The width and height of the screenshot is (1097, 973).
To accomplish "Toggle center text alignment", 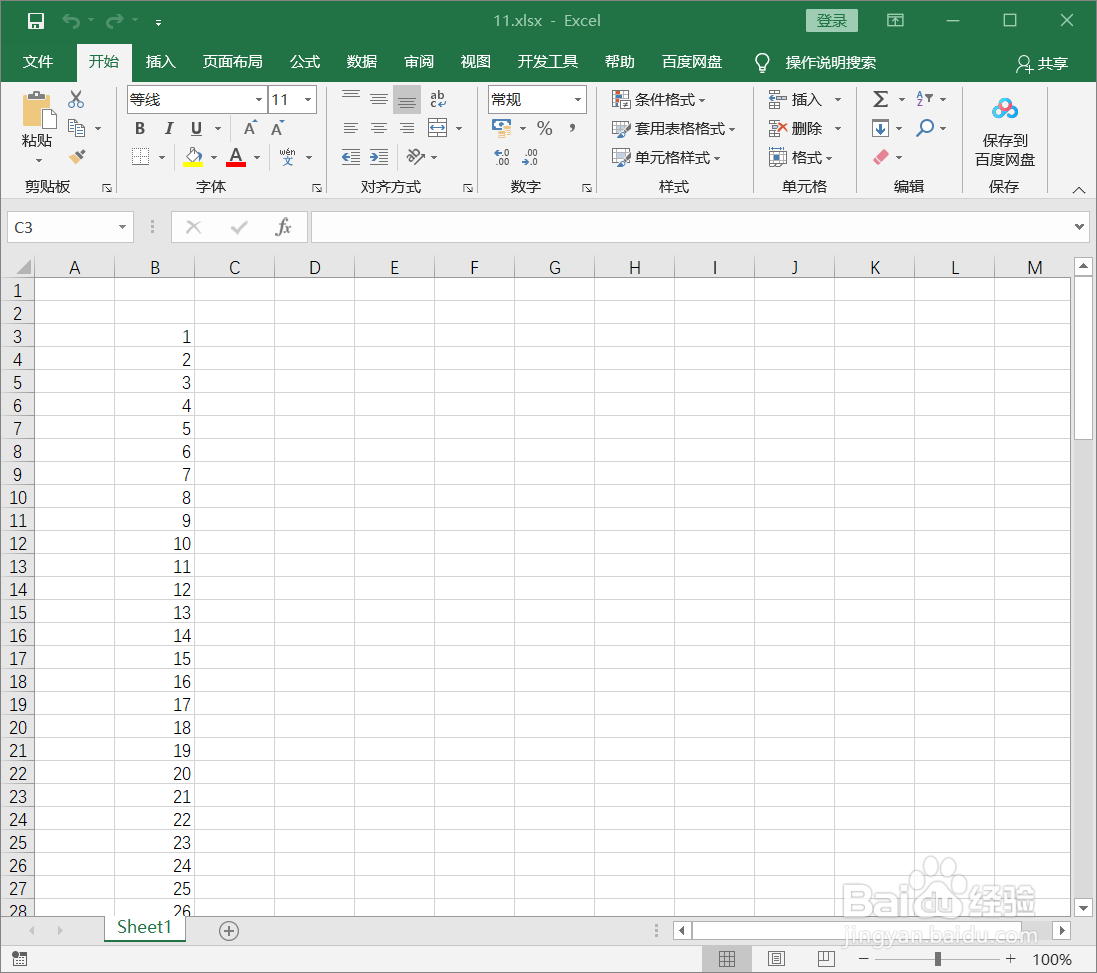I will [378, 128].
